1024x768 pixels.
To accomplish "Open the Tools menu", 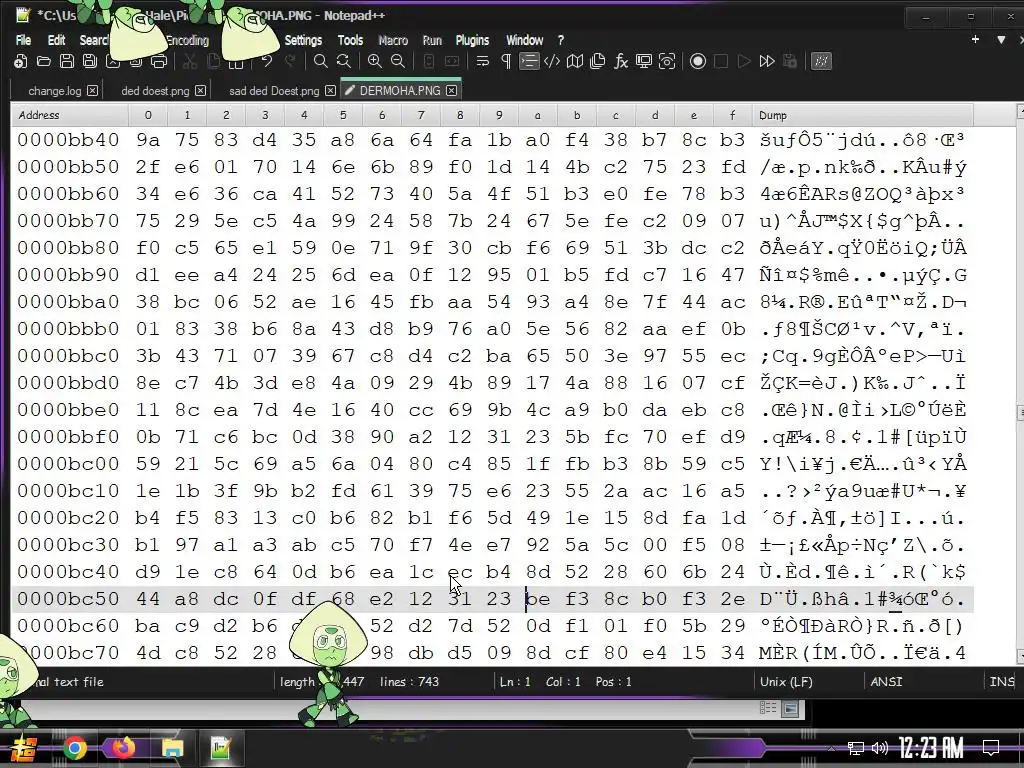I will click(x=350, y=40).
